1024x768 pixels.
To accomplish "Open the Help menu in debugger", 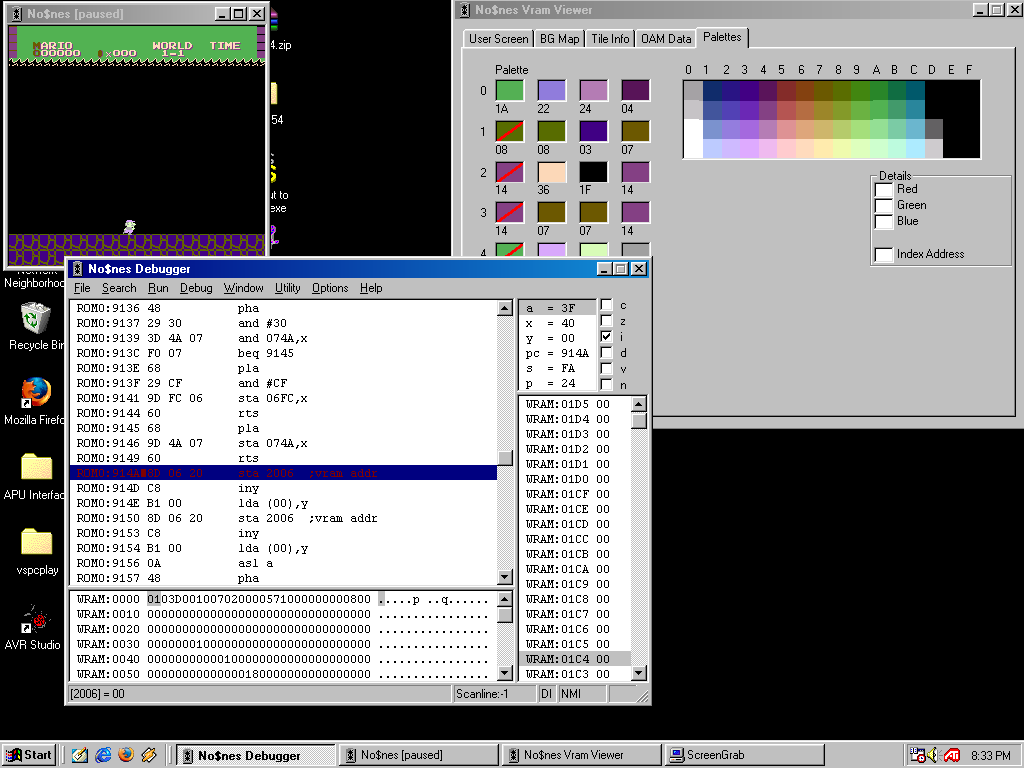I will (x=371, y=288).
